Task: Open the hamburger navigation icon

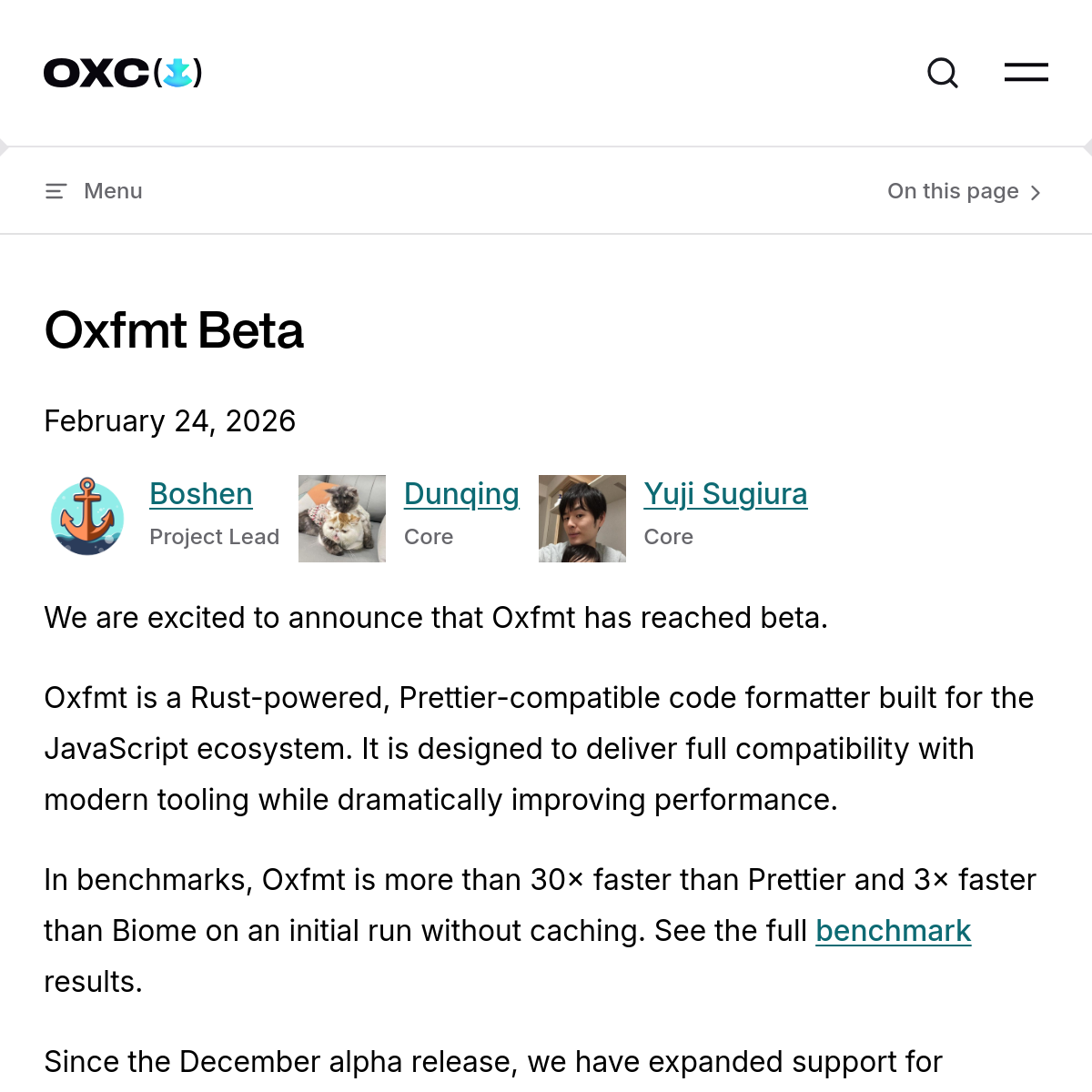Action: coord(1026,73)
